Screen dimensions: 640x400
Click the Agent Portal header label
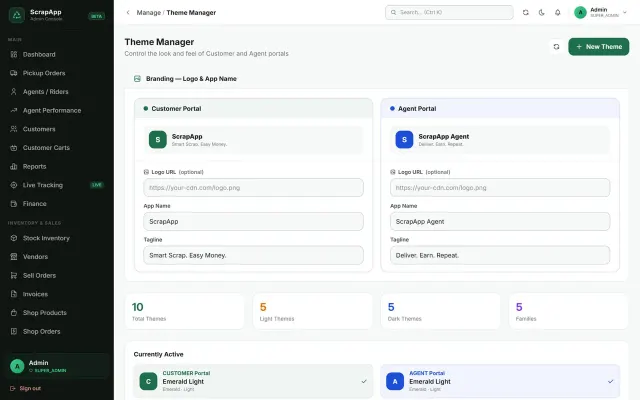click(417, 109)
